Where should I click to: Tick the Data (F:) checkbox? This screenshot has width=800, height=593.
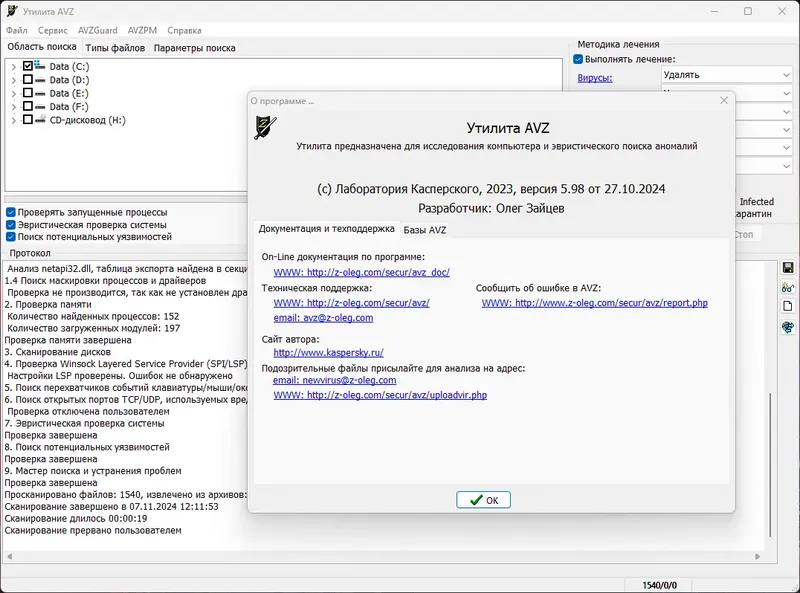(28, 106)
